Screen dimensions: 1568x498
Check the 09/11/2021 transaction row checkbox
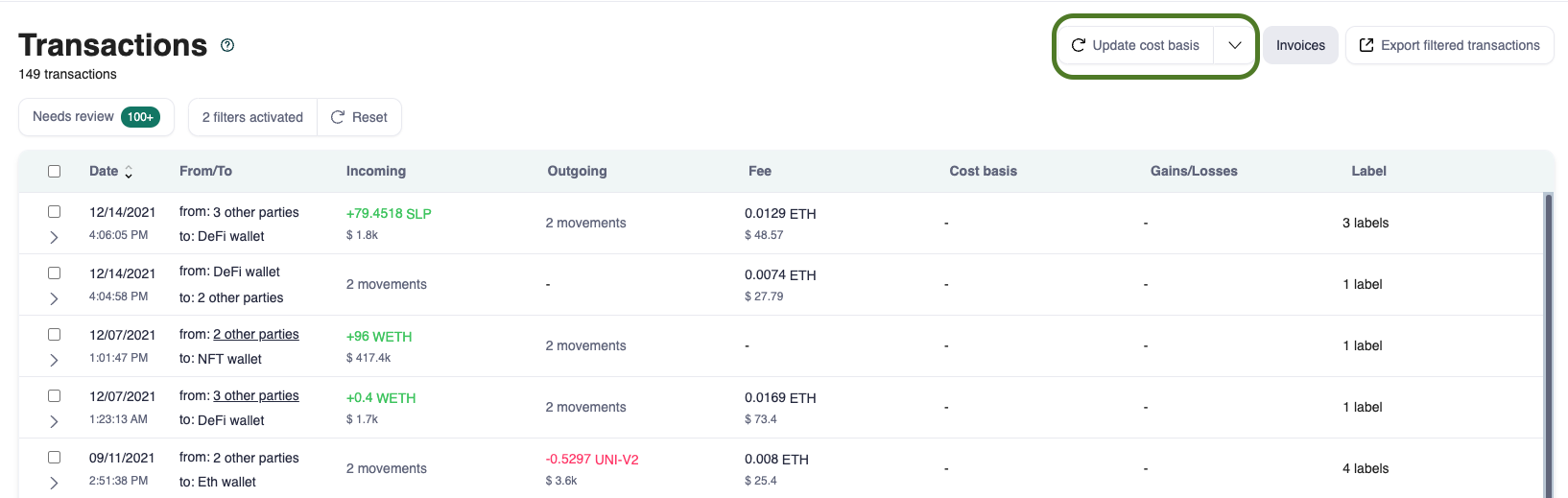55,457
